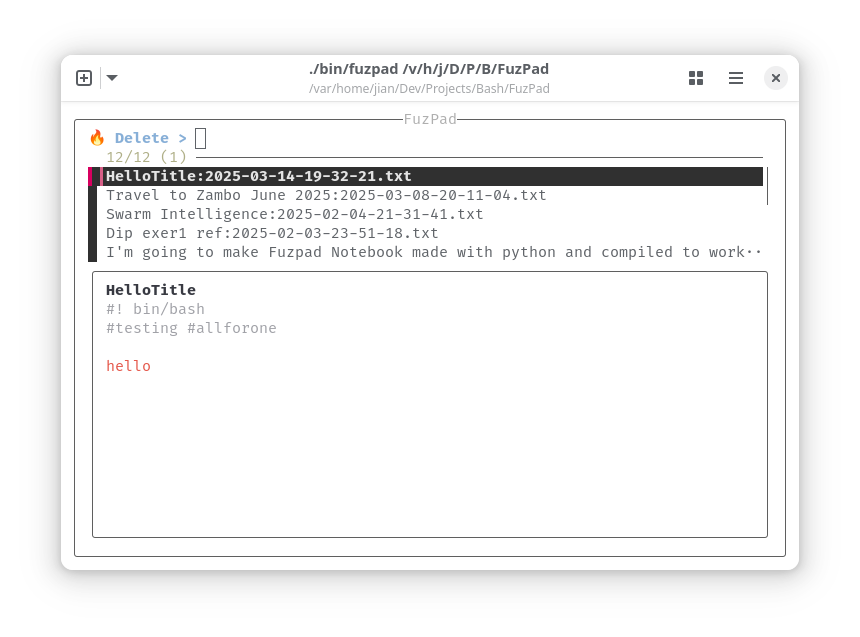Click the fire emoji prompt icon

[x=97, y=138]
